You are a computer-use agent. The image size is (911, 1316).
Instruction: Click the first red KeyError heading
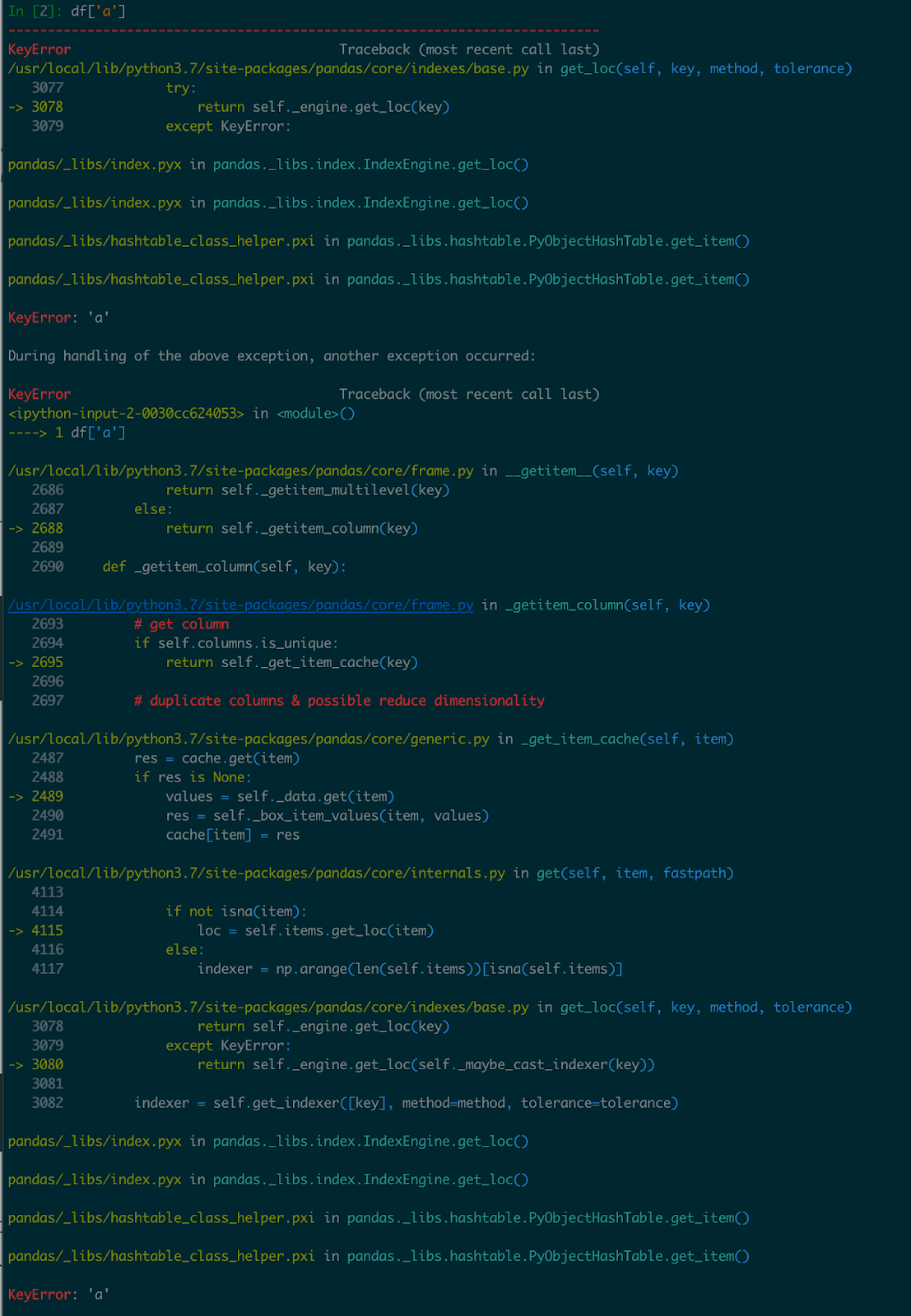pos(39,49)
